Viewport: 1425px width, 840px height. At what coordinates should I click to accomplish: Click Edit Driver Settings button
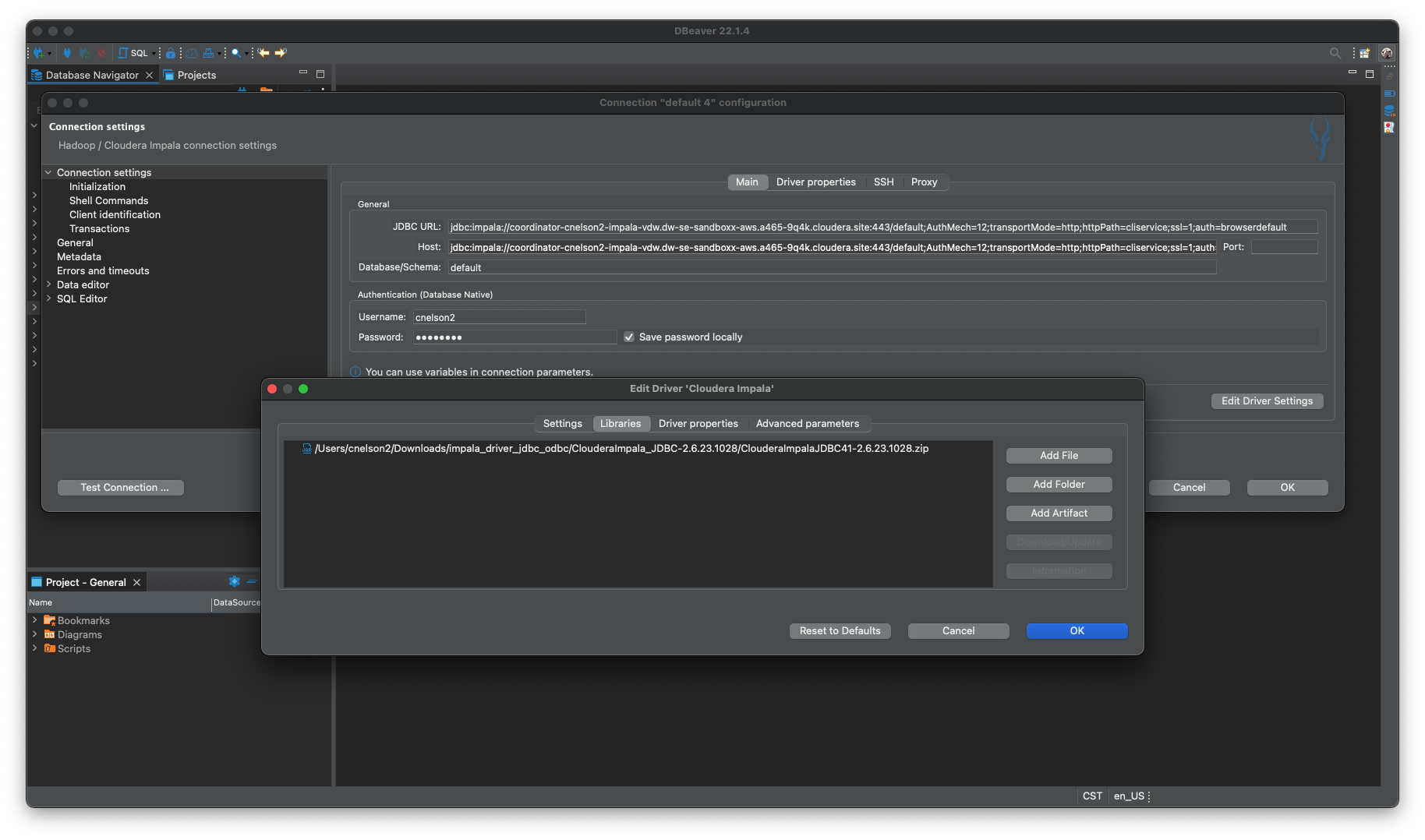pos(1268,401)
